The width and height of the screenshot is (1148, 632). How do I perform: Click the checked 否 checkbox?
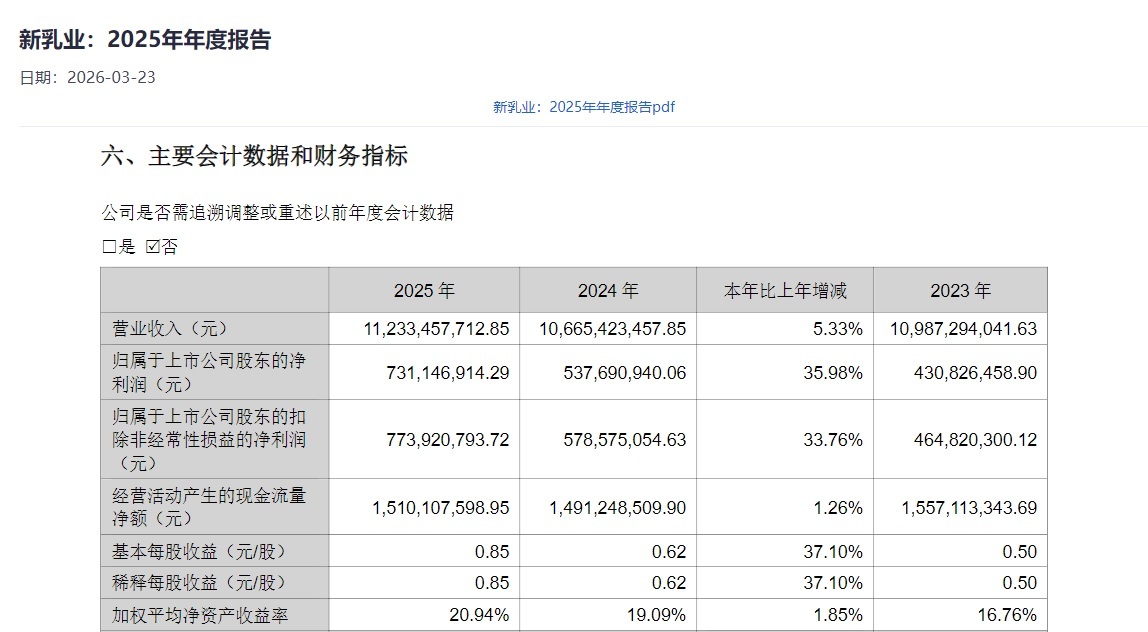tap(153, 247)
